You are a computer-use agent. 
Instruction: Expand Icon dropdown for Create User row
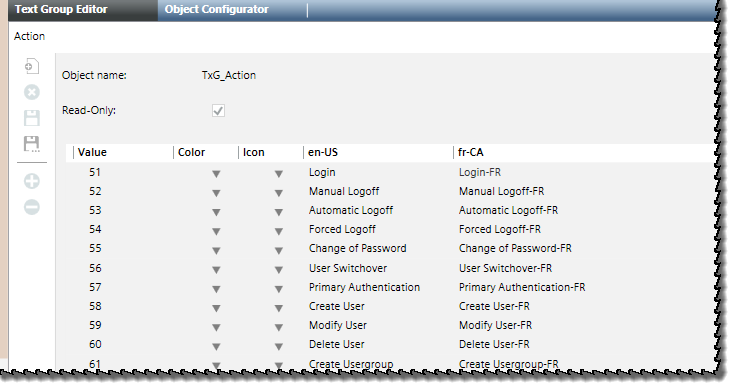pos(279,308)
